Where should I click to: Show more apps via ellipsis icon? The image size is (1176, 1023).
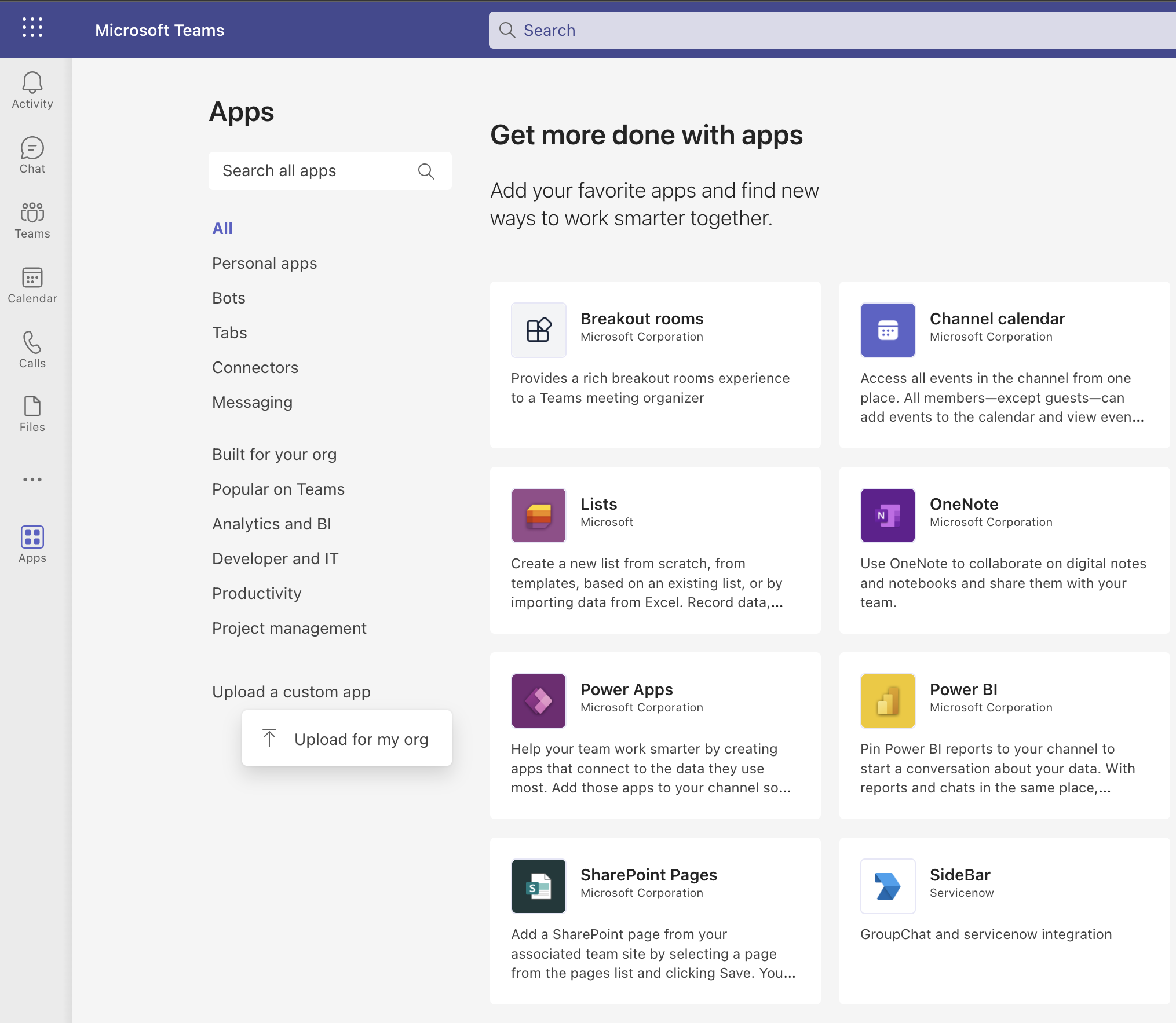(32, 480)
